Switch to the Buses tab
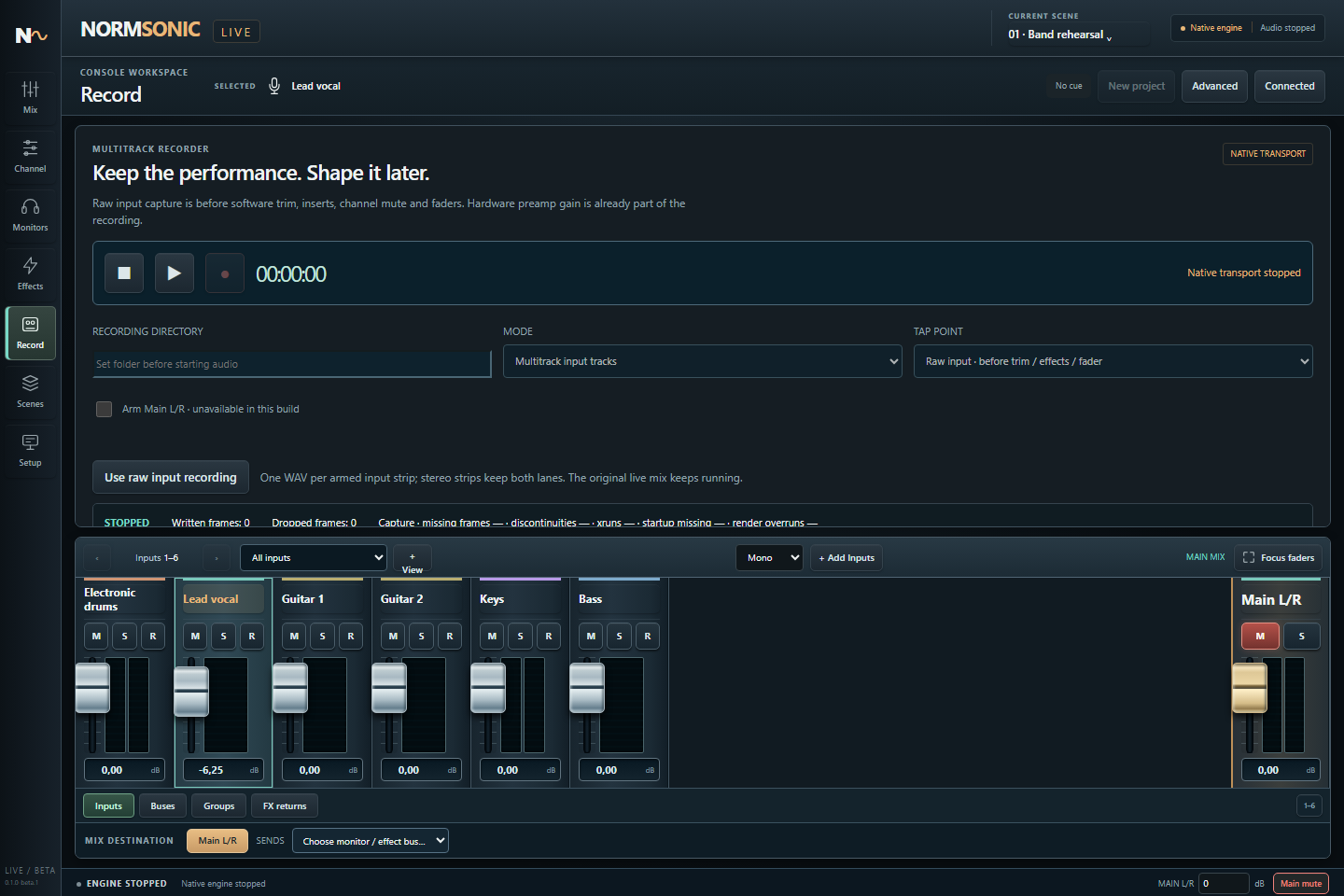The height and width of the screenshot is (896, 1344). tap(162, 806)
